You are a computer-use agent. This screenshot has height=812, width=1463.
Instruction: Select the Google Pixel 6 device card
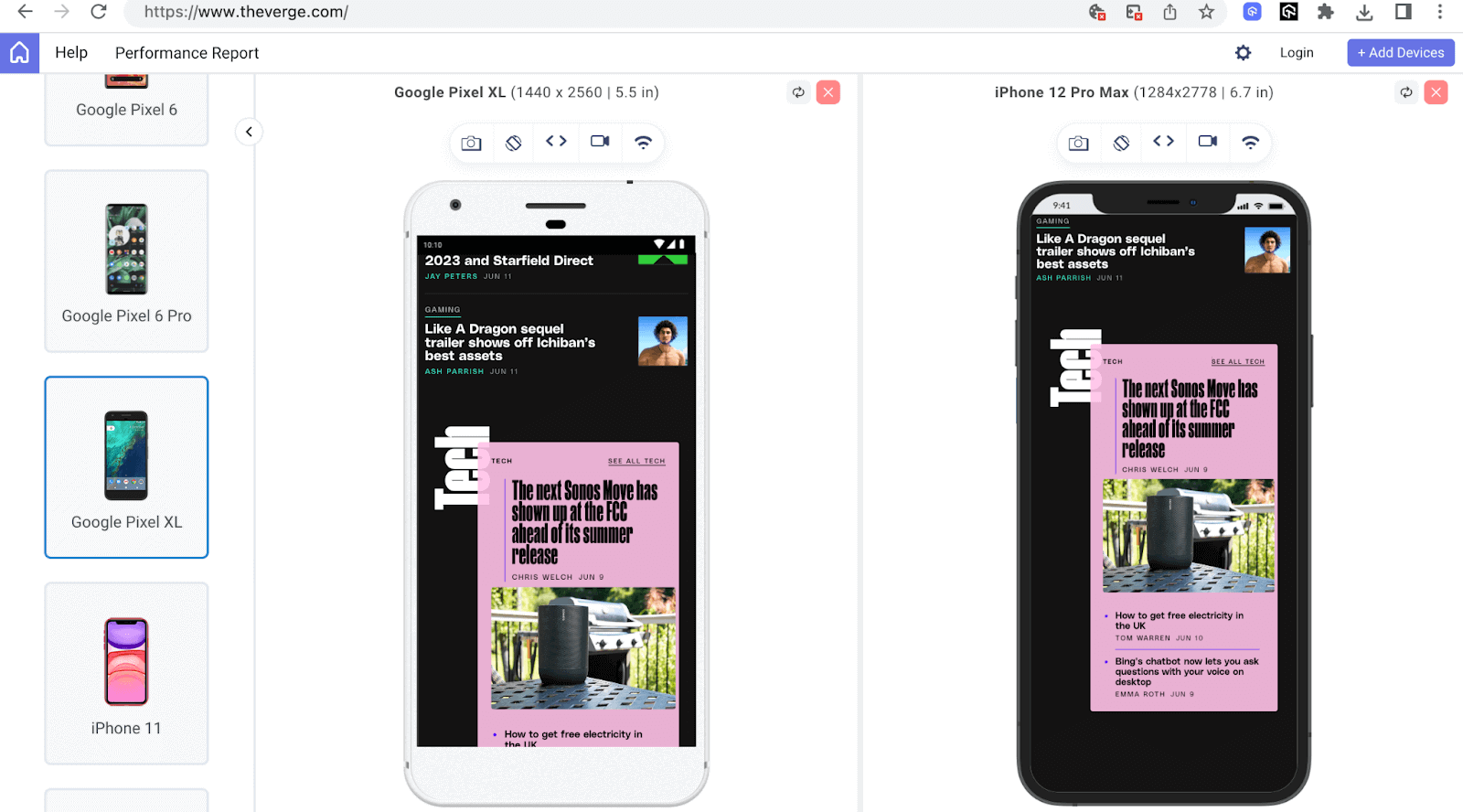126,109
